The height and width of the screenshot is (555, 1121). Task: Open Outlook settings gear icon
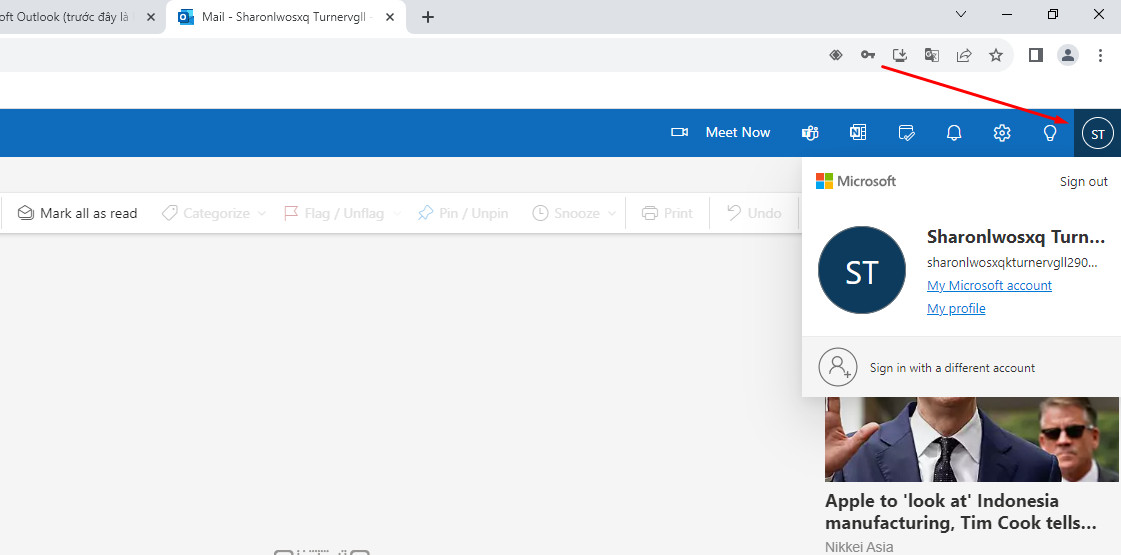pyautogui.click(x=1002, y=132)
